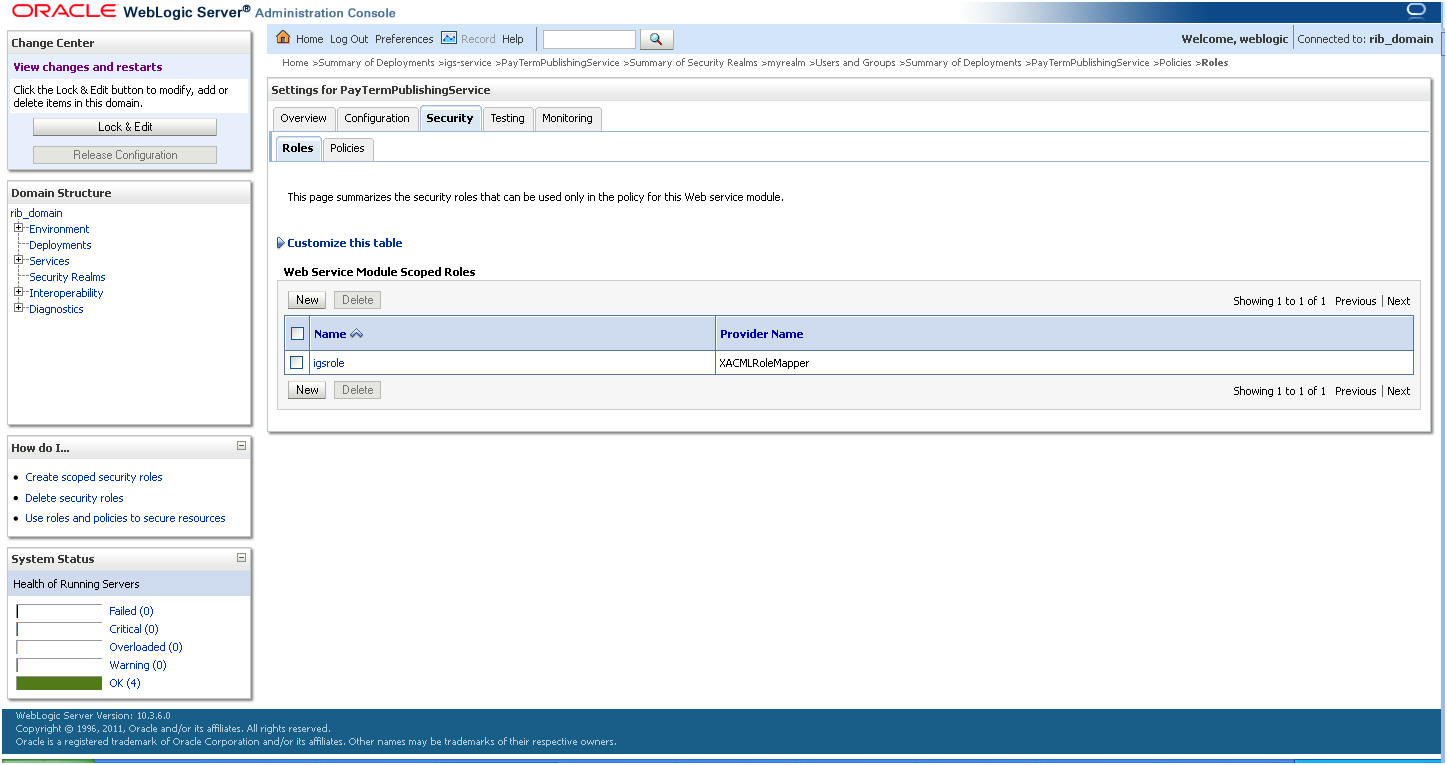Screen dimensions: 1447x765
Task: Collapse the System Status panel
Action: pyautogui.click(x=241, y=558)
